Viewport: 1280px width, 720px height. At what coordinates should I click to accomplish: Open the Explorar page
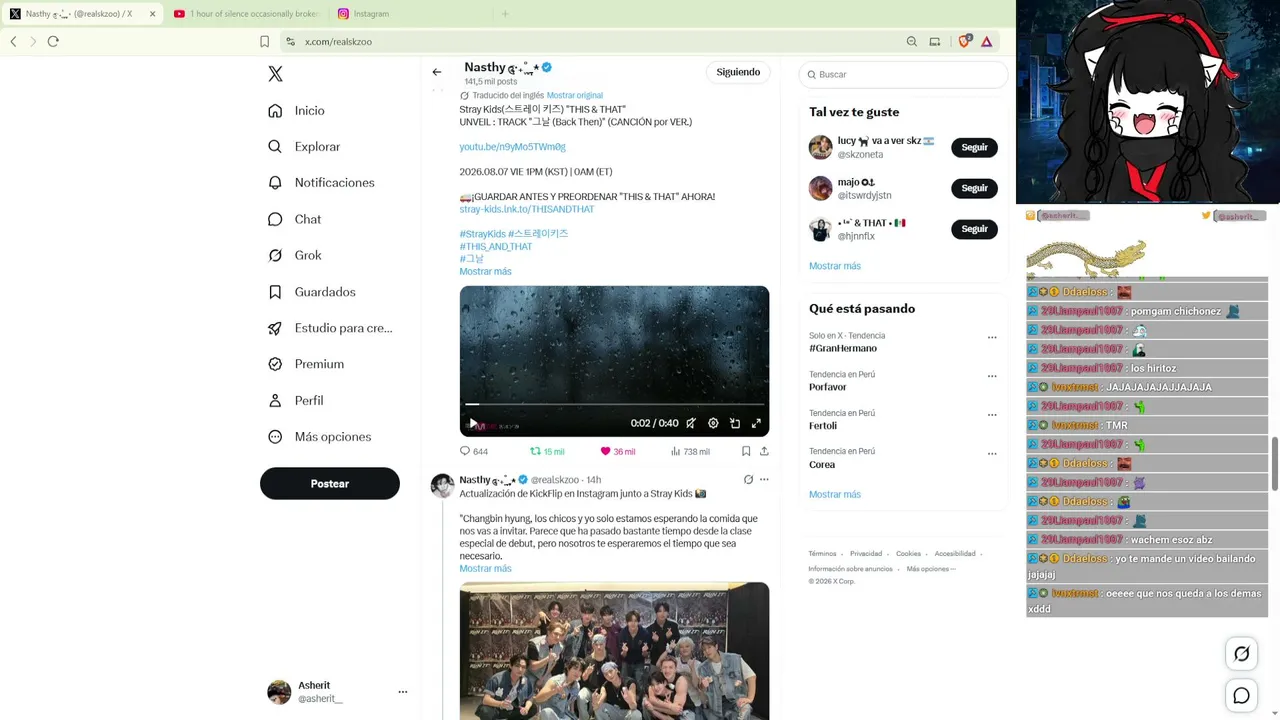[305, 147]
